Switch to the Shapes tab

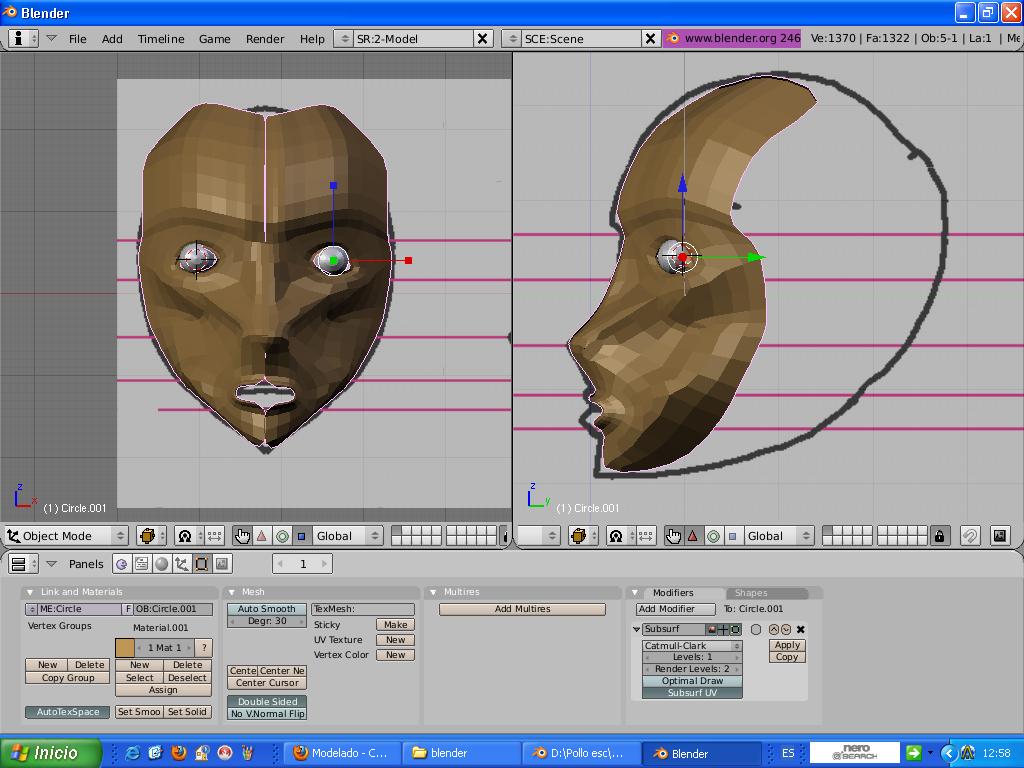tap(751, 593)
